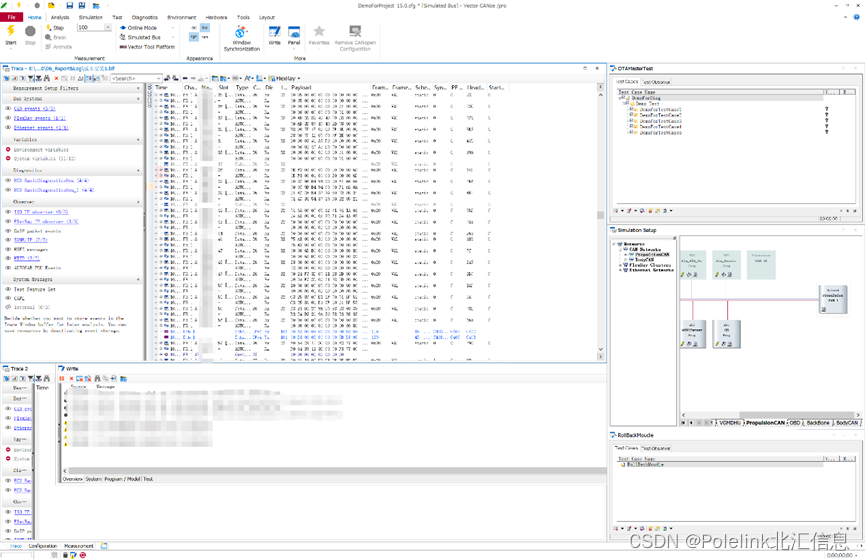Switch to the Layout ribbon tab
This screenshot has height=560, width=865.
(267, 17)
